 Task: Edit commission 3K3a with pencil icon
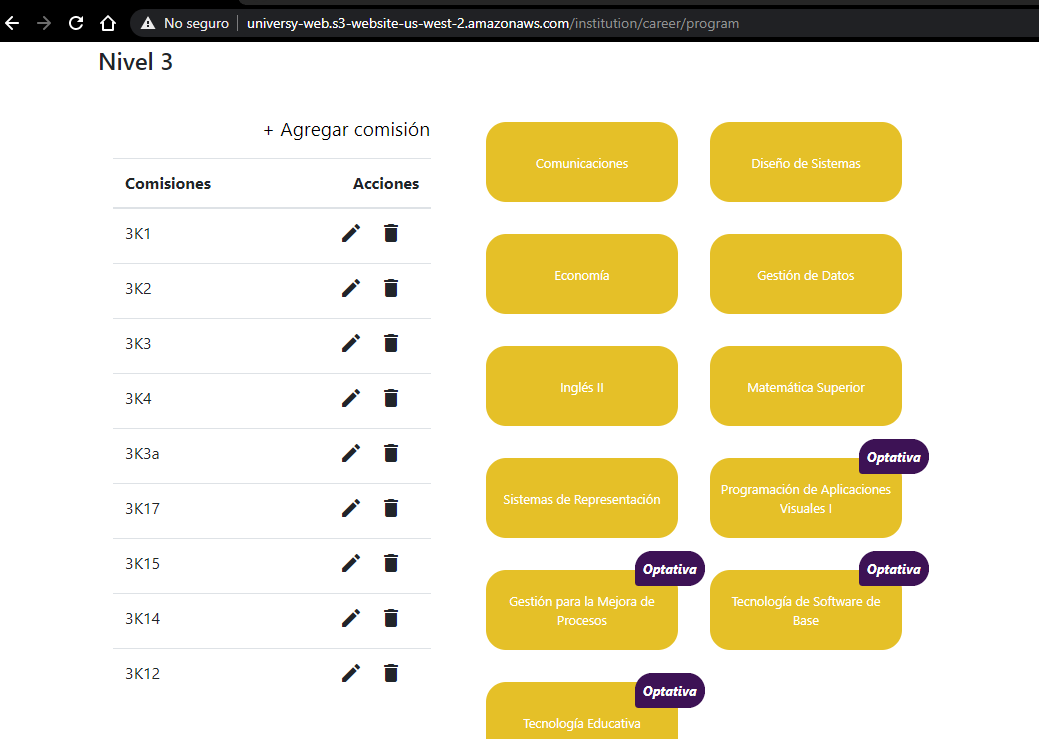(351, 453)
